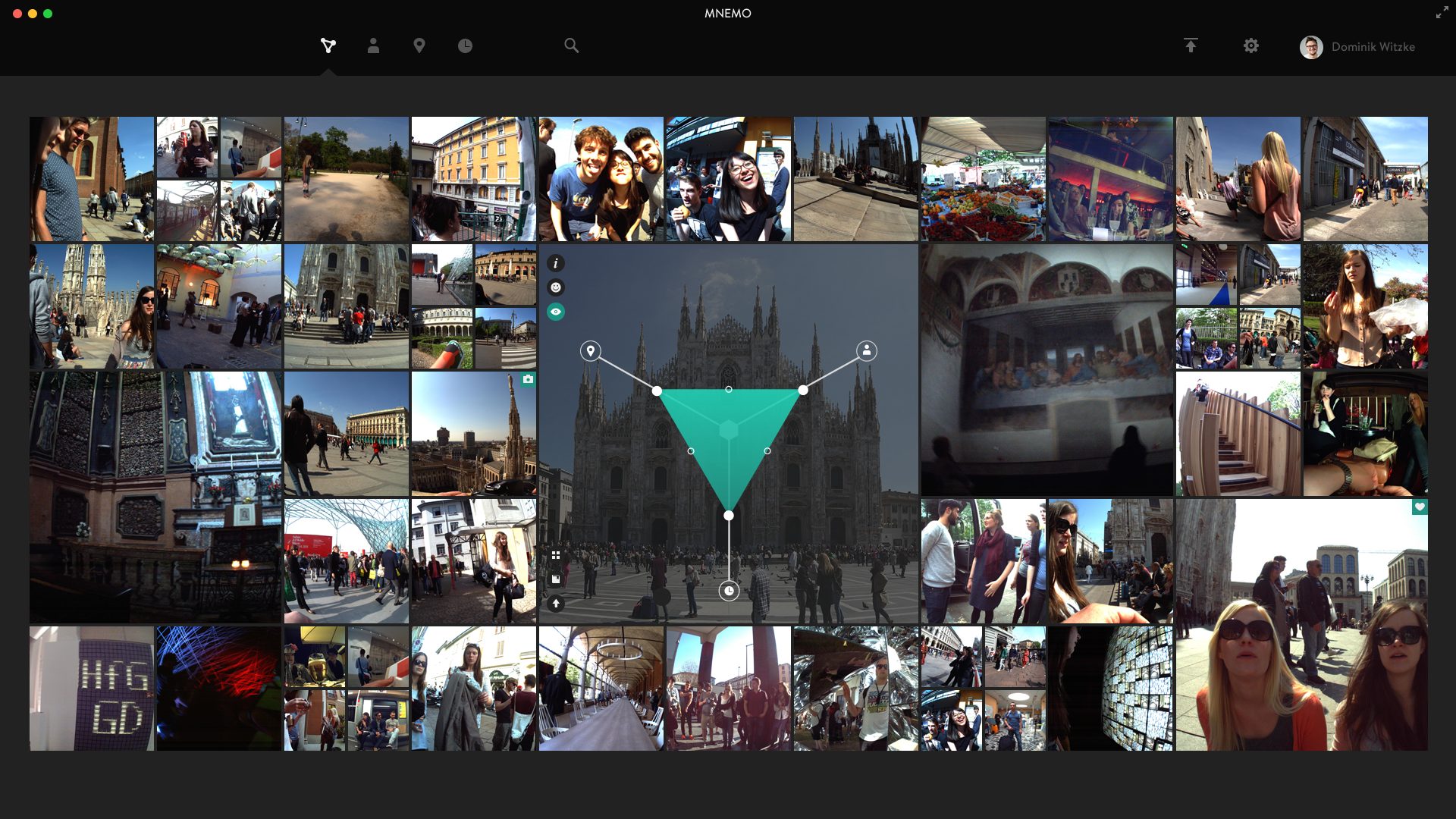Open the dark ornate chapel interior photo
The image size is (1456, 819).
pos(155,497)
